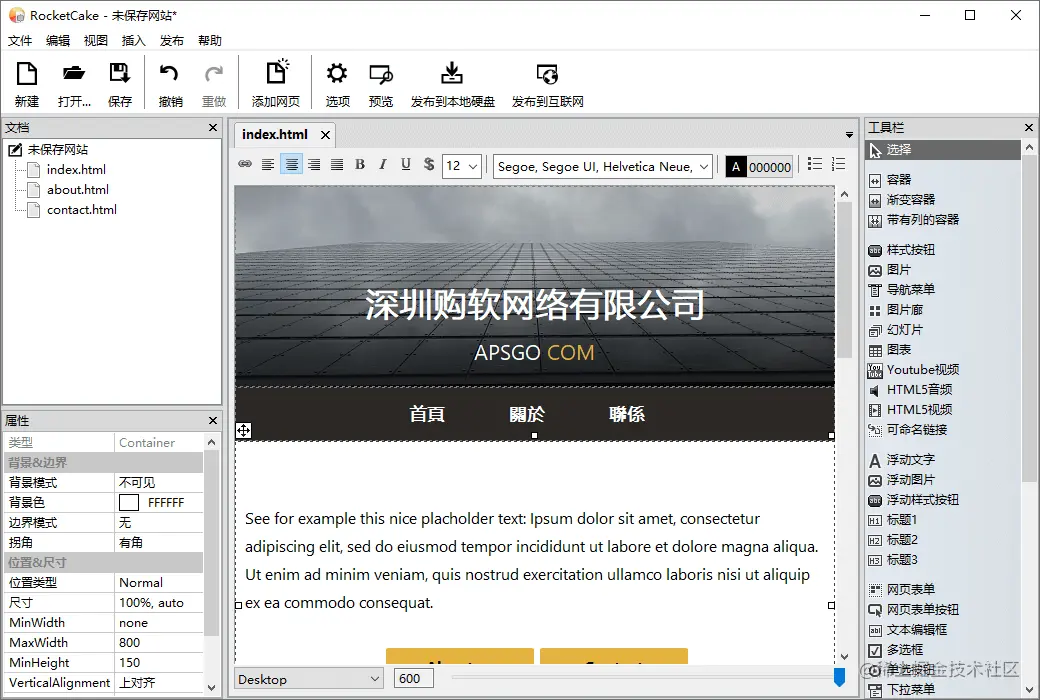Pick the Youtube视频 tool
Viewport: 1040px width, 700px height.
pos(922,370)
